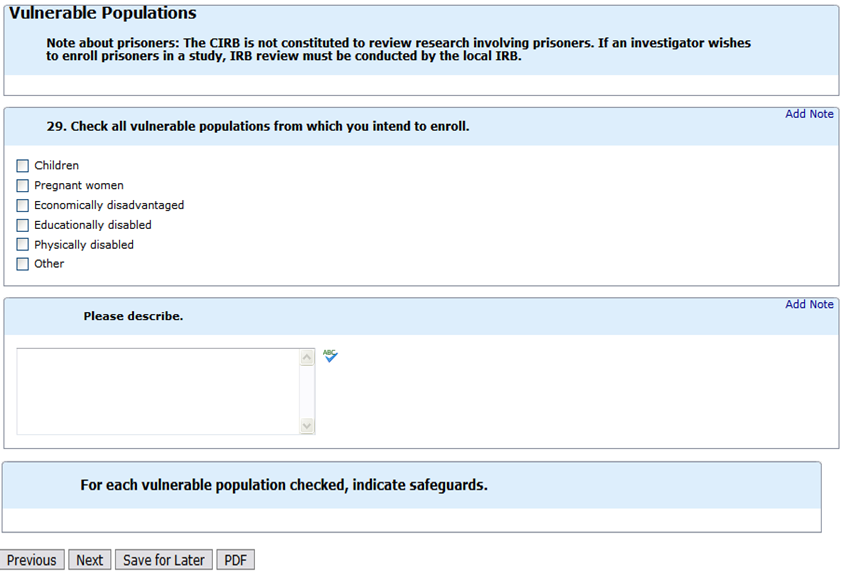Click the spell check icon beside the description box

tap(330, 355)
